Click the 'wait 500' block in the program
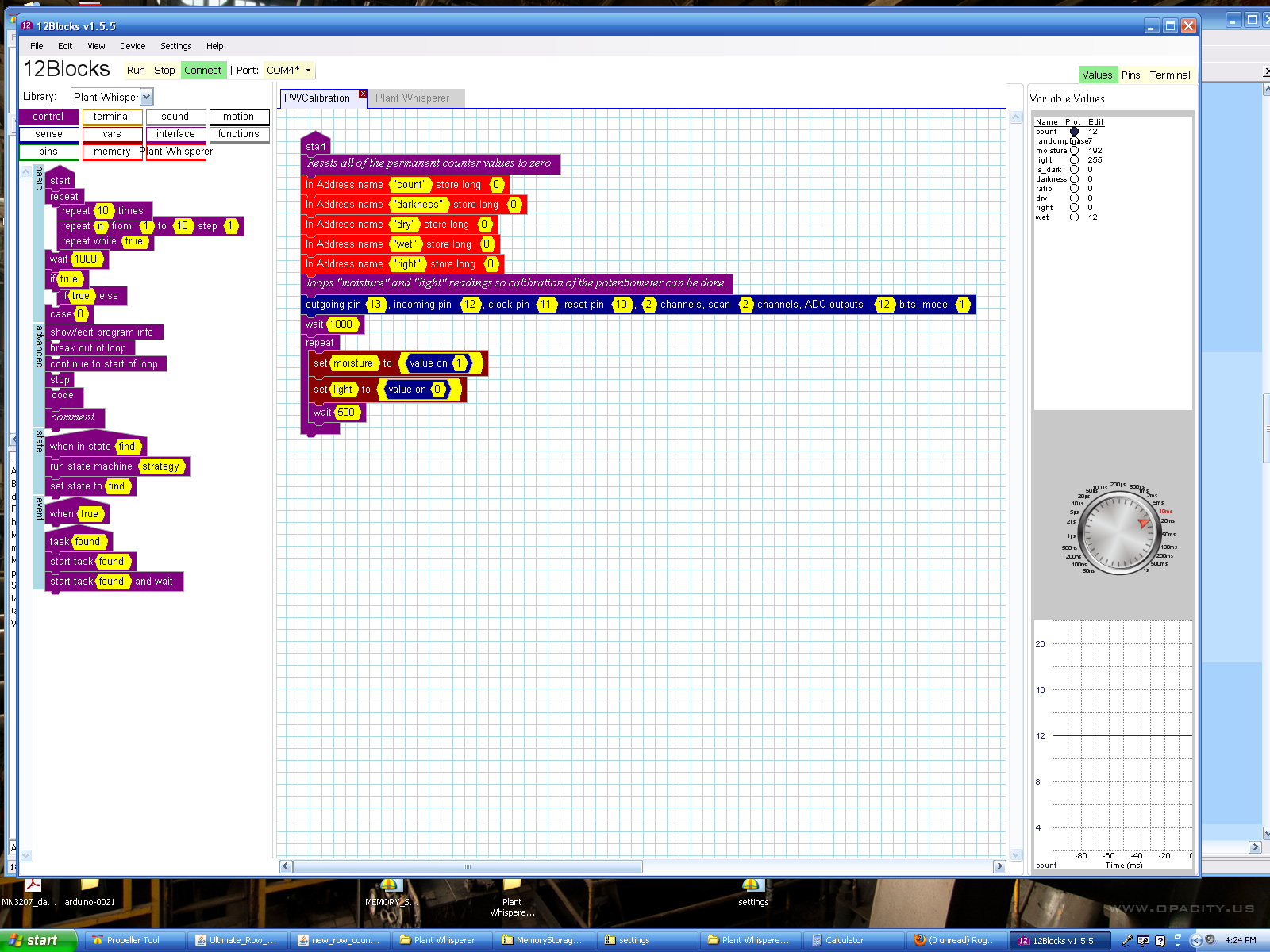Screen dimensions: 1270x952 click(x=336, y=413)
